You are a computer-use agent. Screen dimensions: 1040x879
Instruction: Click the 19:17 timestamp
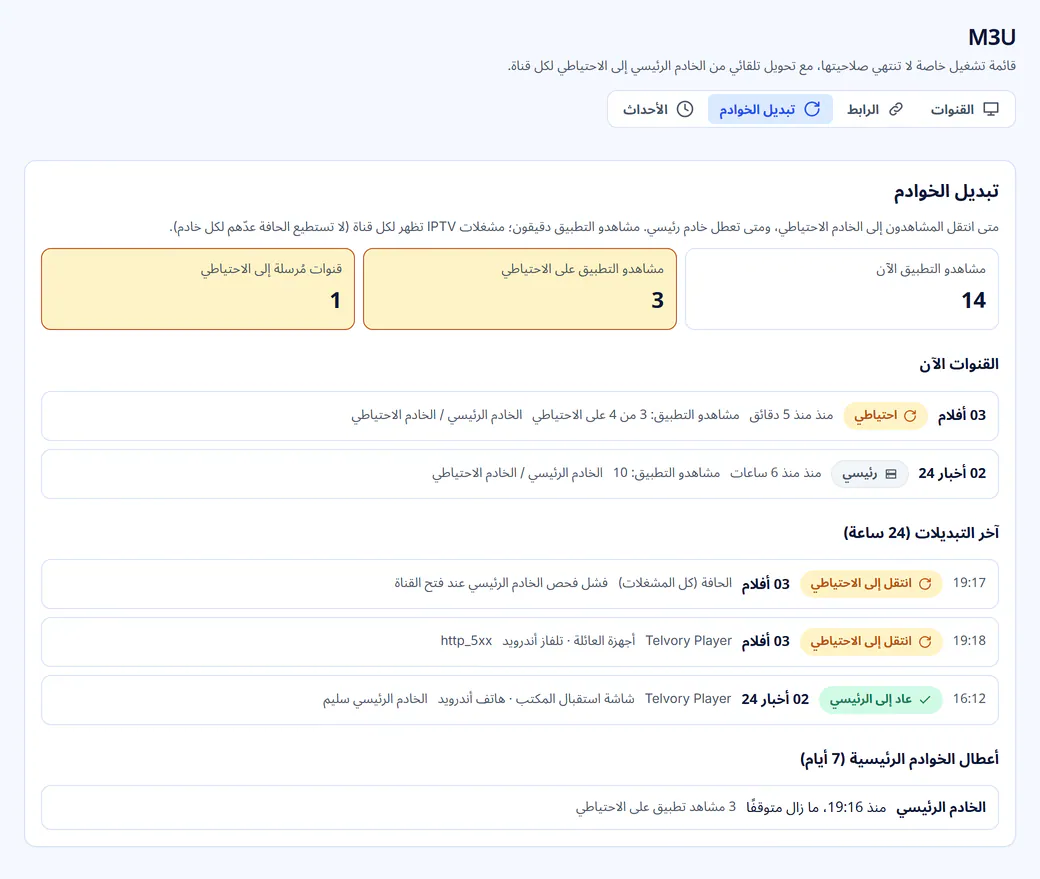tap(970, 583)
